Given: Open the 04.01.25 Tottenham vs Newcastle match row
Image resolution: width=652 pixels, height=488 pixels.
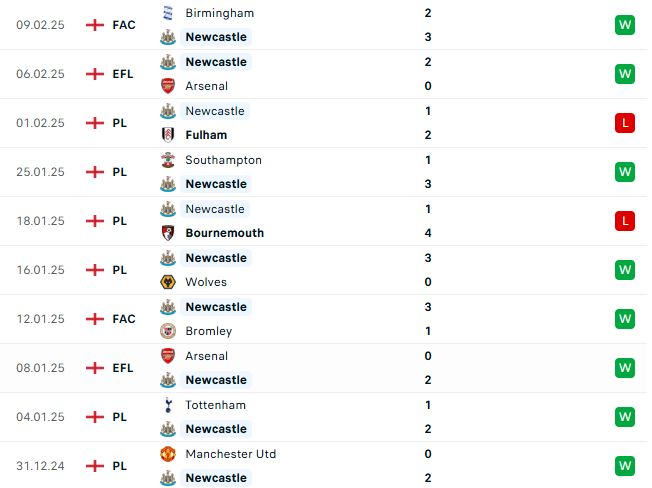Looking at the screenshot, I should pos(326,417).
